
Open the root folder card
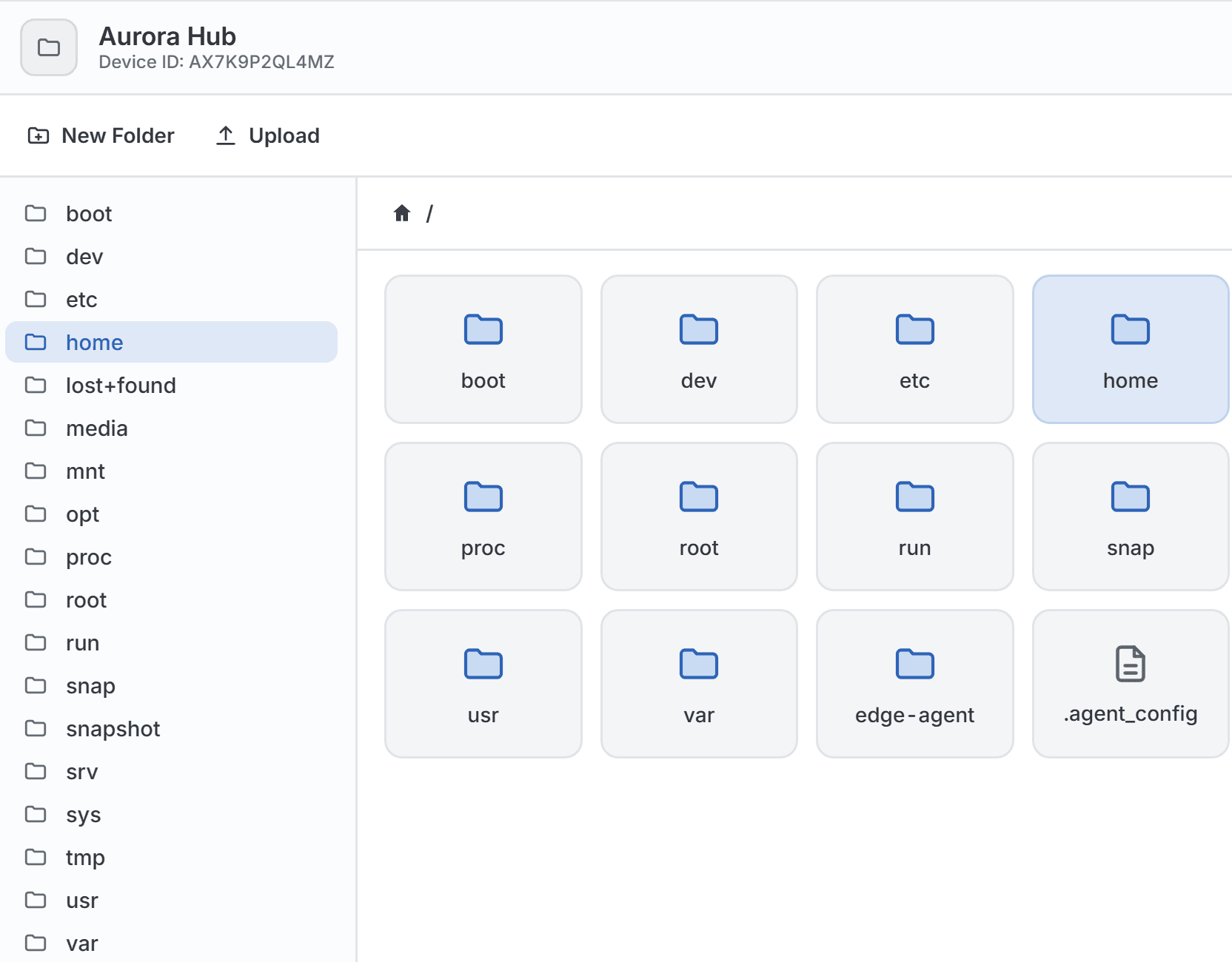[x=699, y=517]
